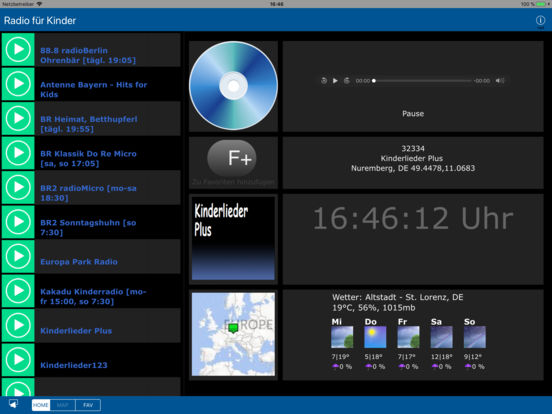Select Europa Park Radio title
This screenshot has height=414, width=552.
[79, 262]
